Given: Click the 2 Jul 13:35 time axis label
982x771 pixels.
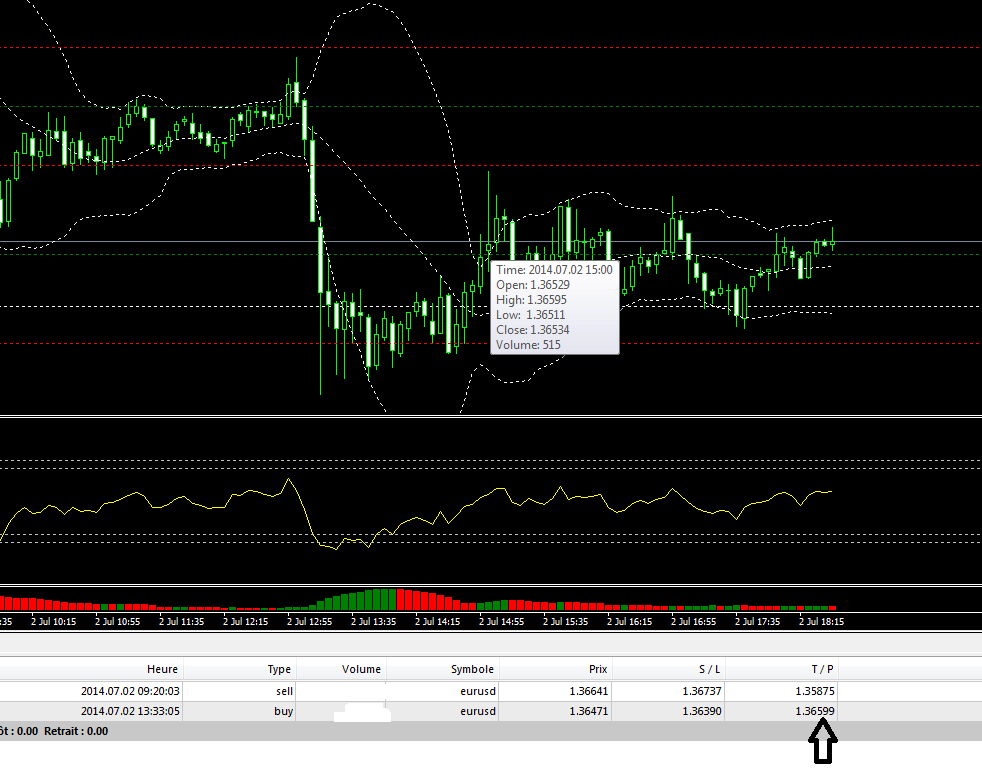Looking at the screenshot, I should tap(373, 621).
